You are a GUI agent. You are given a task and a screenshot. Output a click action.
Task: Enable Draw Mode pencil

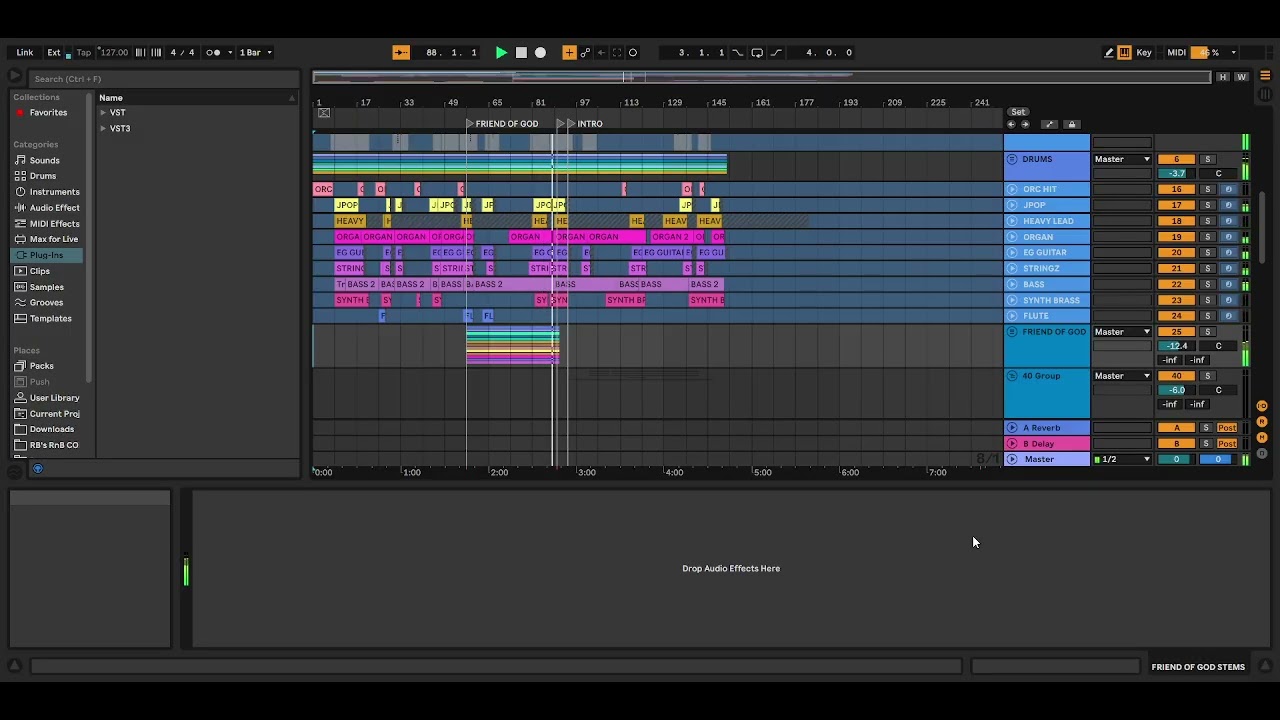[1108, 52]
